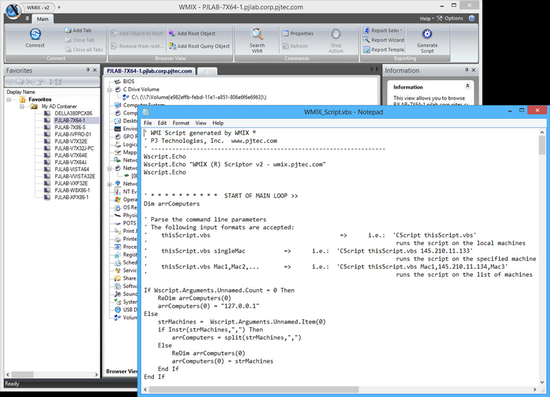Expand the C Drive Volume node
The height and width of the screenshot is (397, 550).
point(109,90)
